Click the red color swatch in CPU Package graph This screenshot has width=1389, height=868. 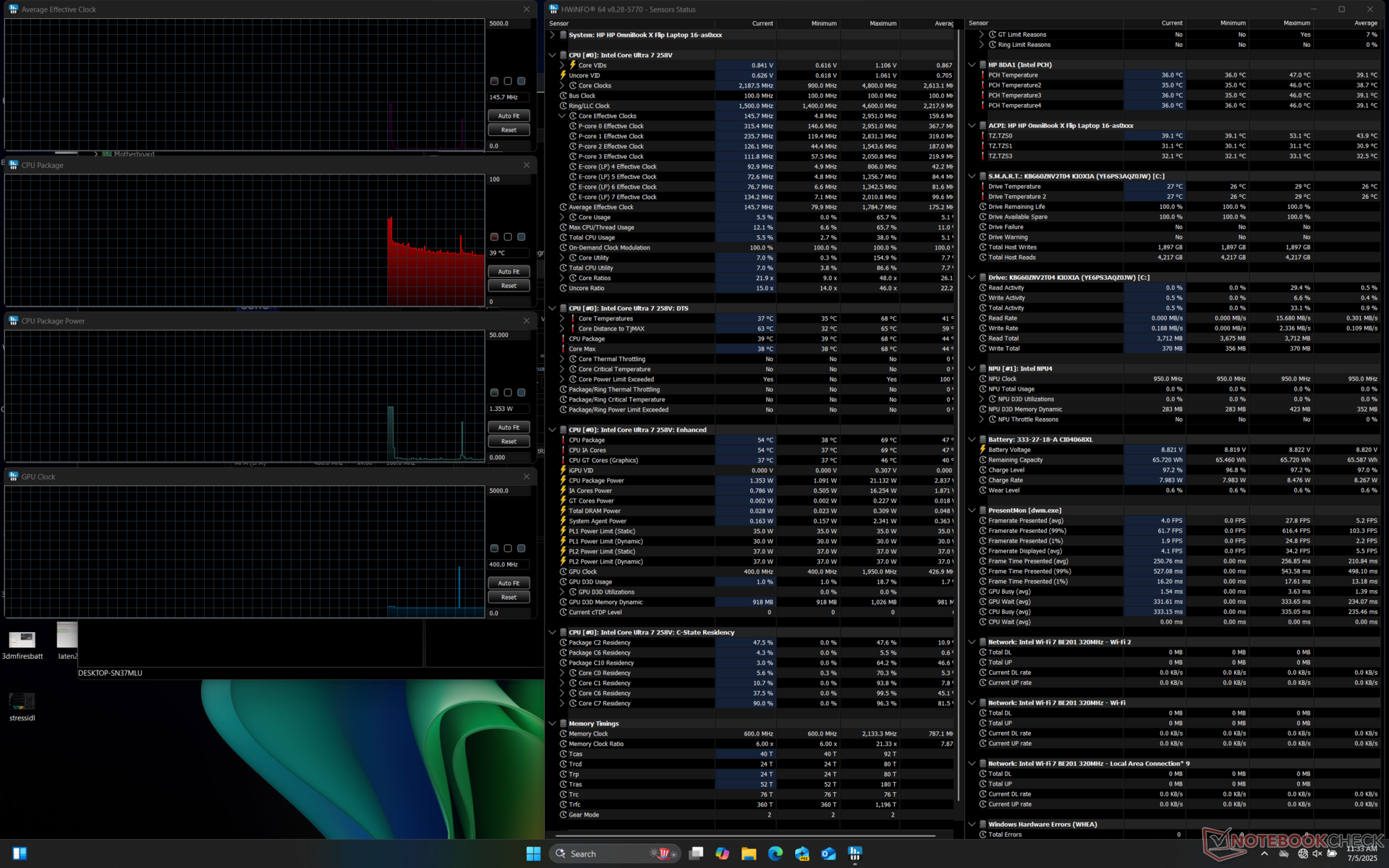pos(494,237)
